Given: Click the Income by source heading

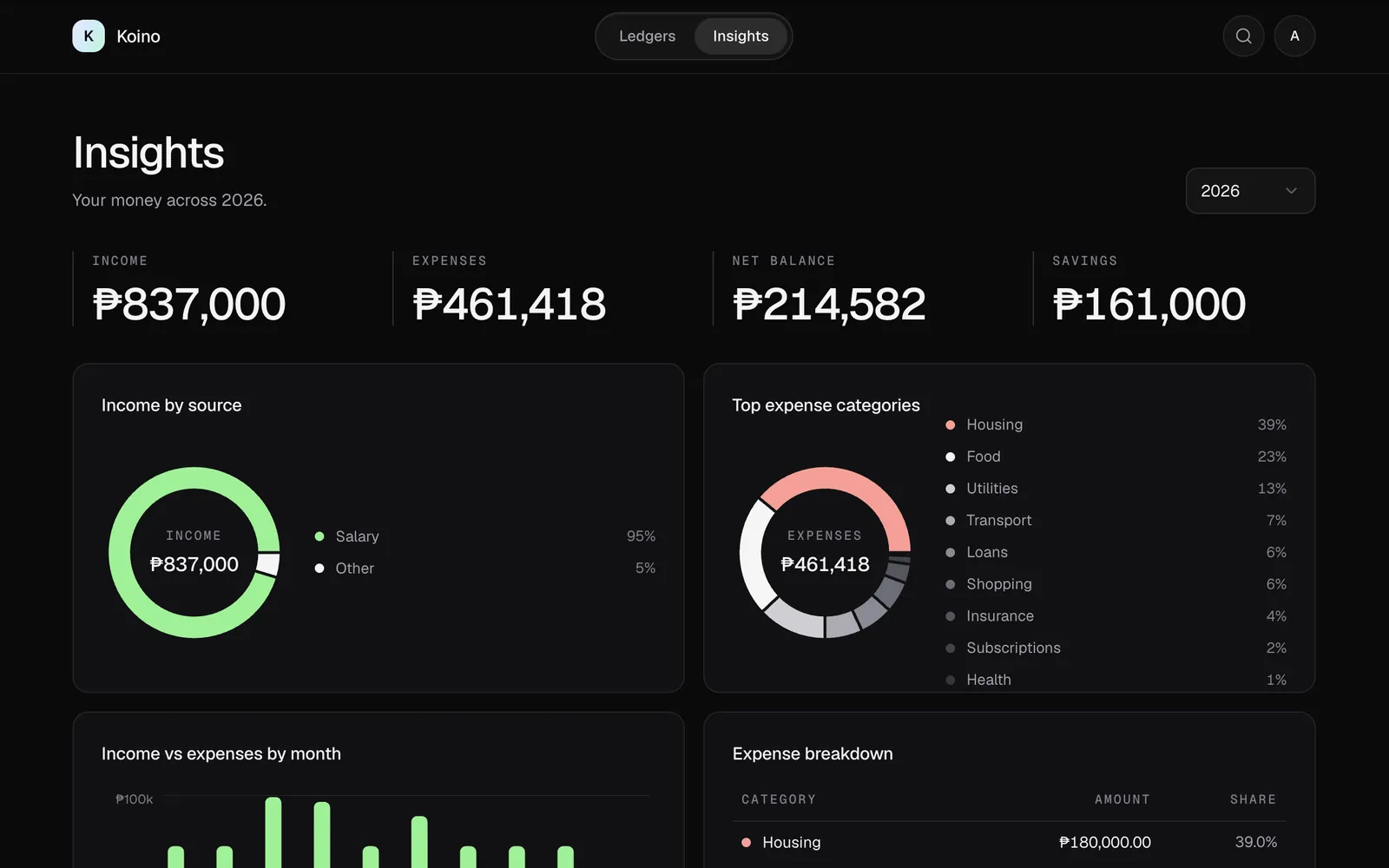Looking at the screenshot, I should 172,405.
